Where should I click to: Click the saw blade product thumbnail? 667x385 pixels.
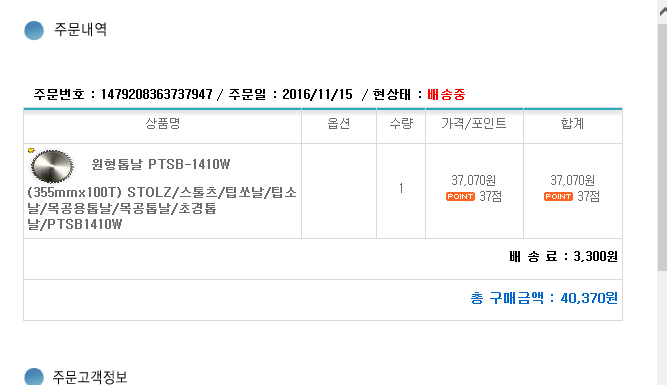(52, 166)
